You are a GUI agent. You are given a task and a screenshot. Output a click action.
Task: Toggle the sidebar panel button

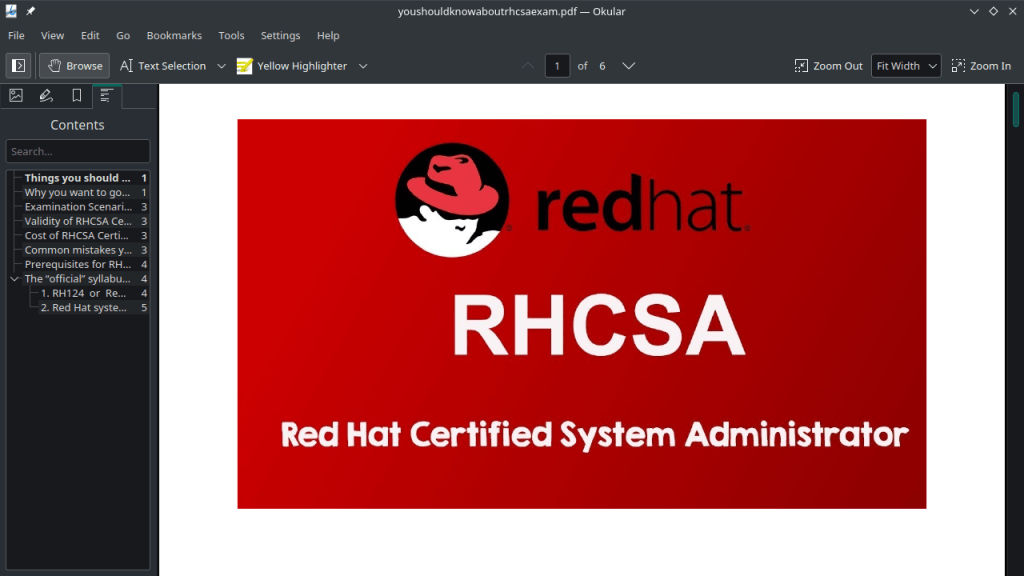(x=18, y=66)
